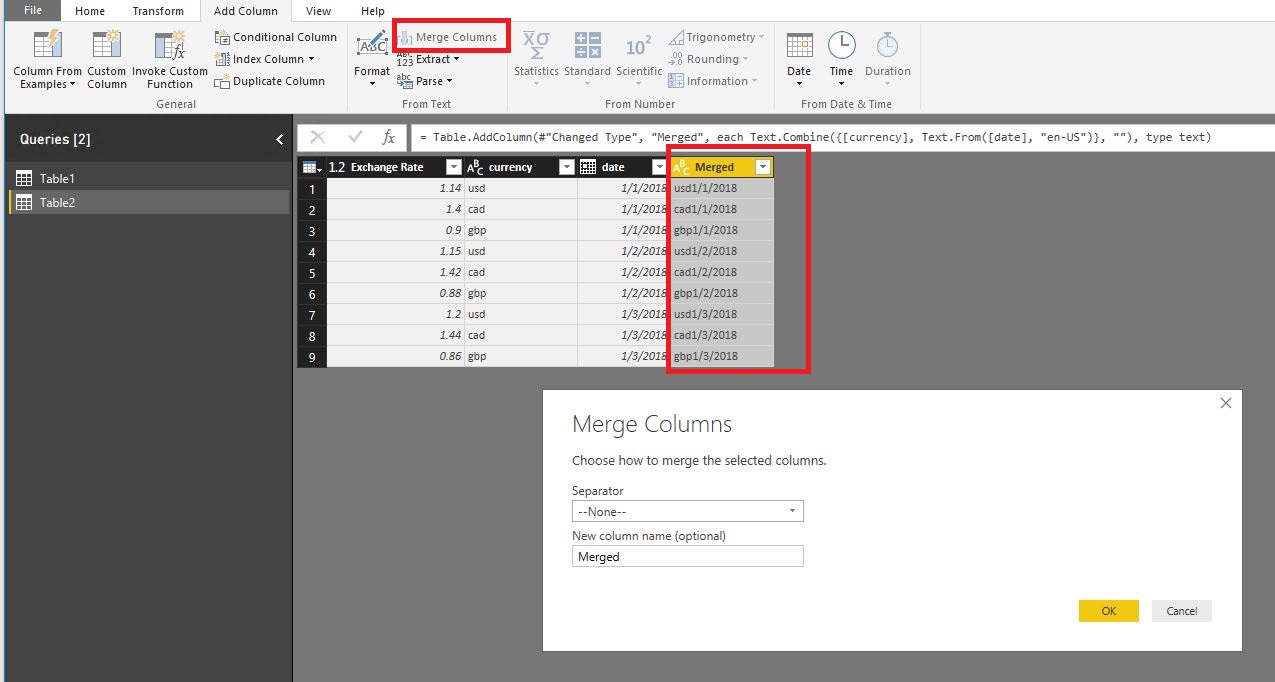Open the File menu
Screen dimensions: 1275x682
tap(33, 11)
